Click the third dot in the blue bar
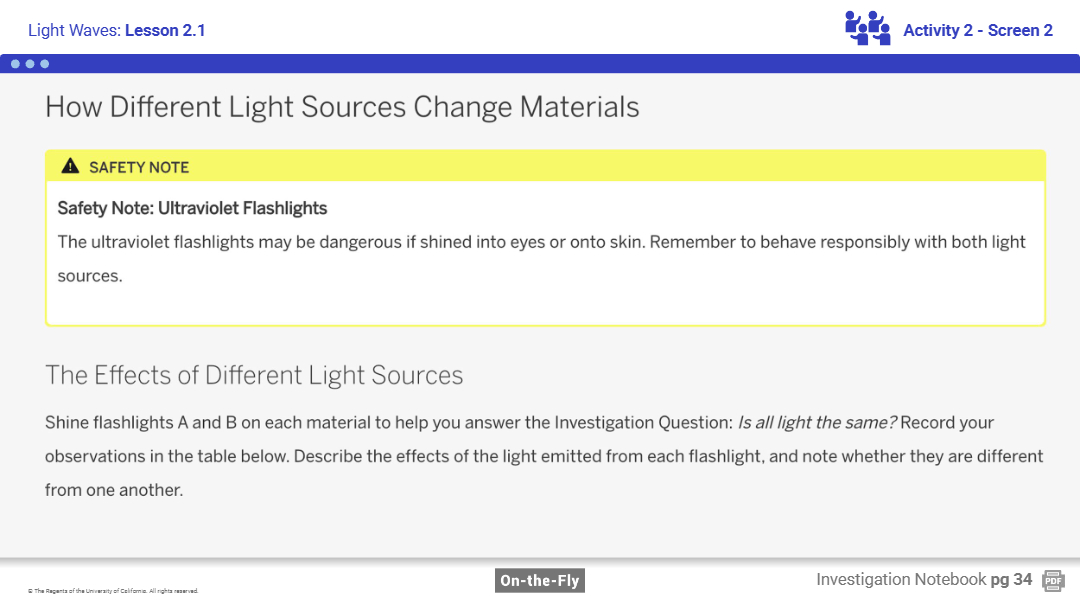Viewport: 1080px width, 607px height. [44, 64]
